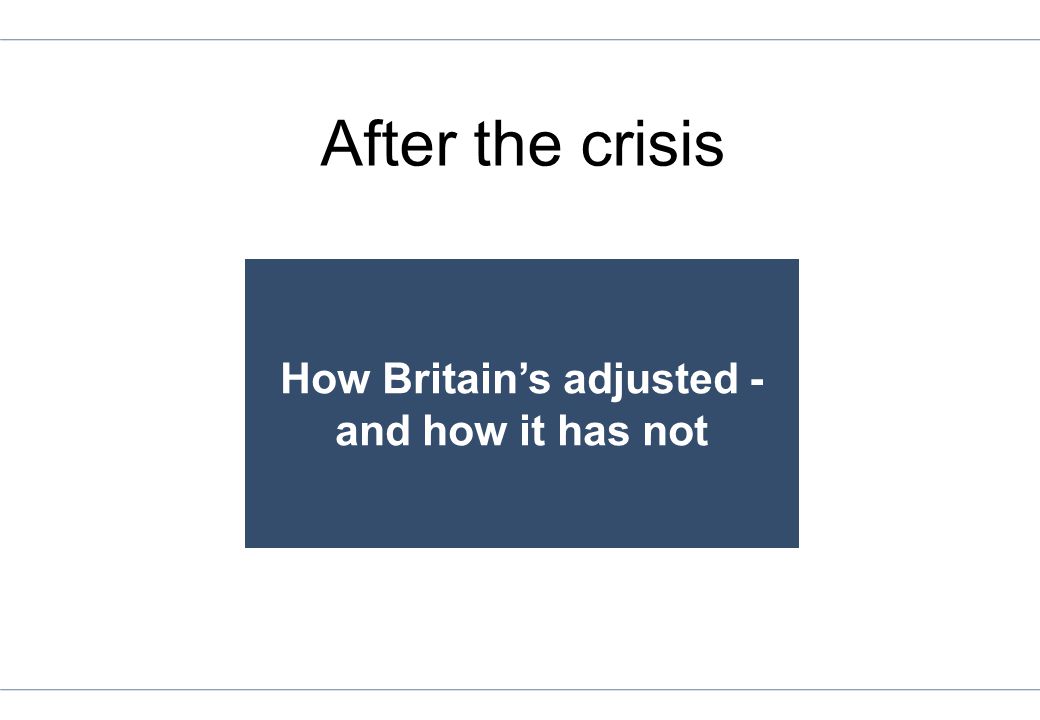The image size is (1040, 720).
Task: Select the dark blue rectangle's empty upper area
Action: coord(522,305)
